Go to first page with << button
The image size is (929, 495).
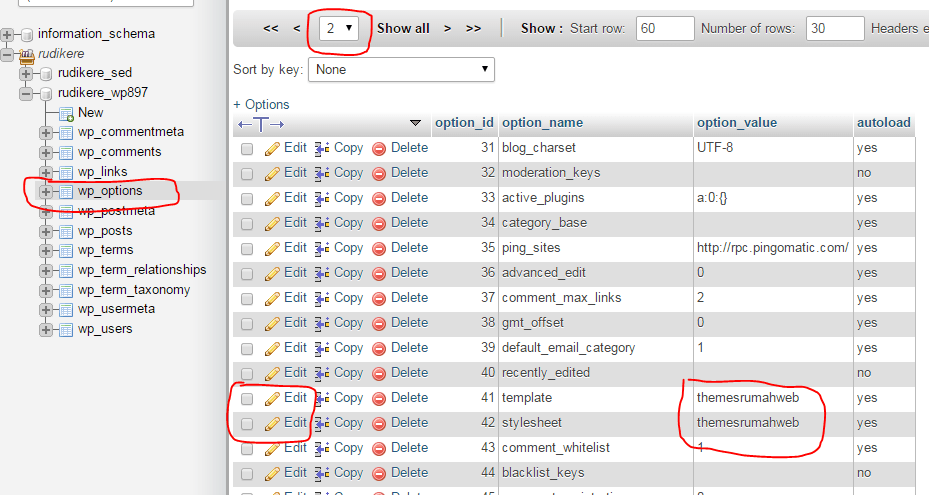click(x=271, y=28)
